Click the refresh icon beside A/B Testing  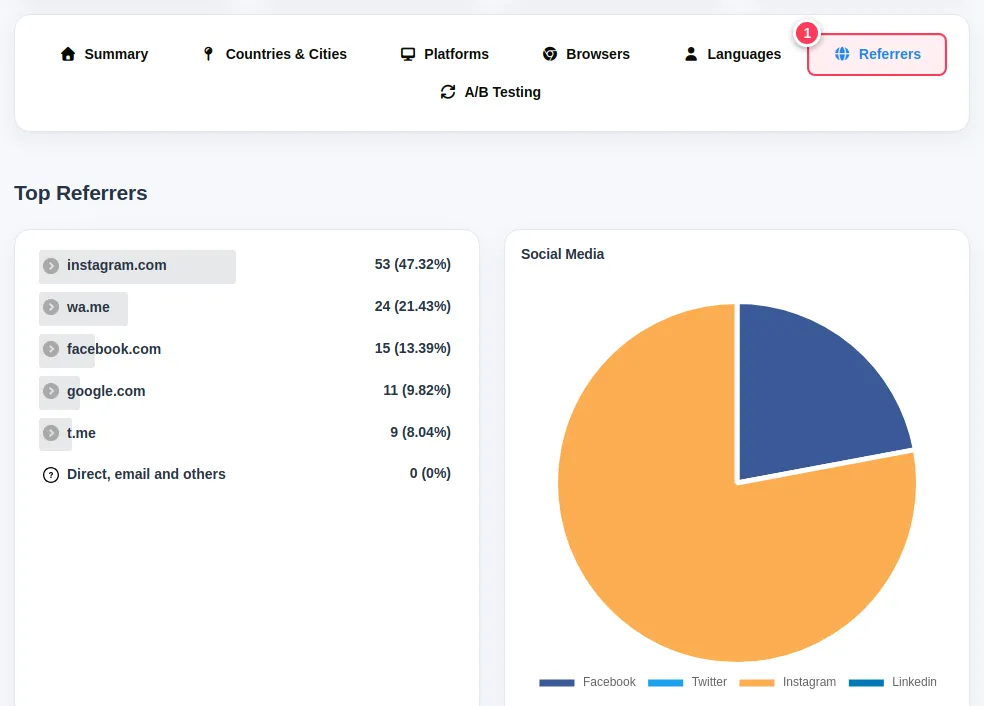(448, 92)
